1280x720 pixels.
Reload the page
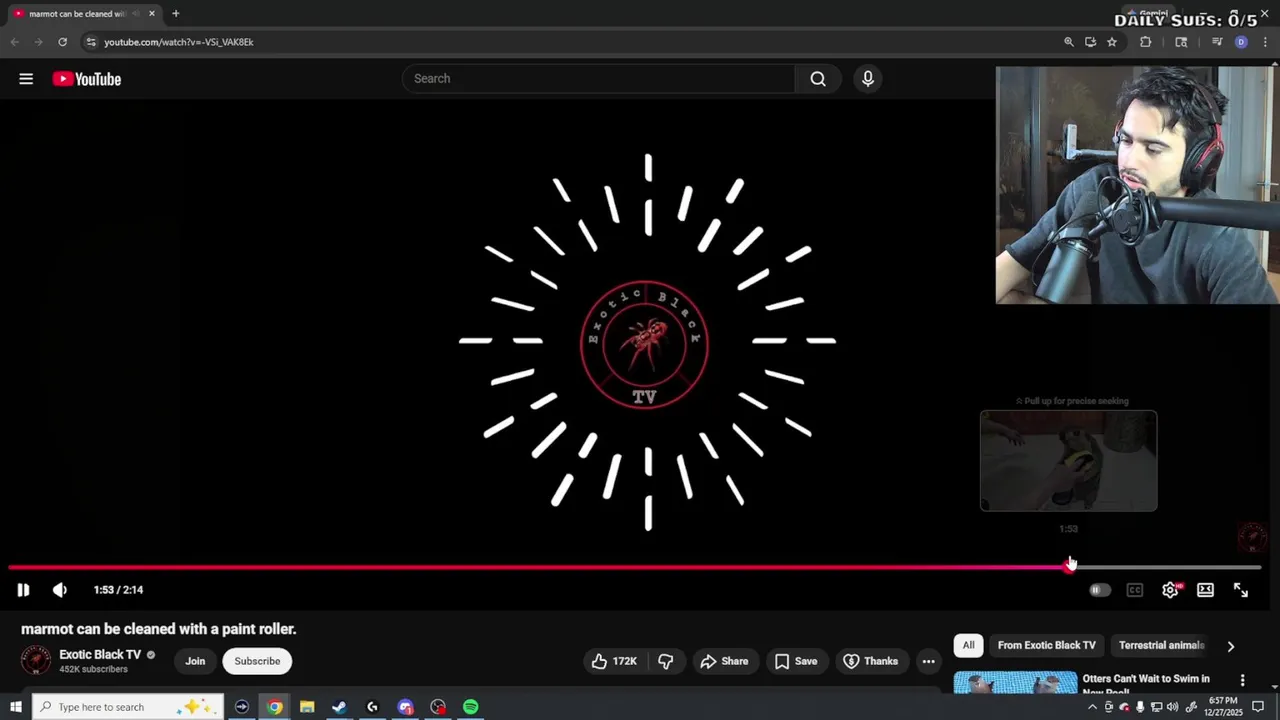[62, 42]
